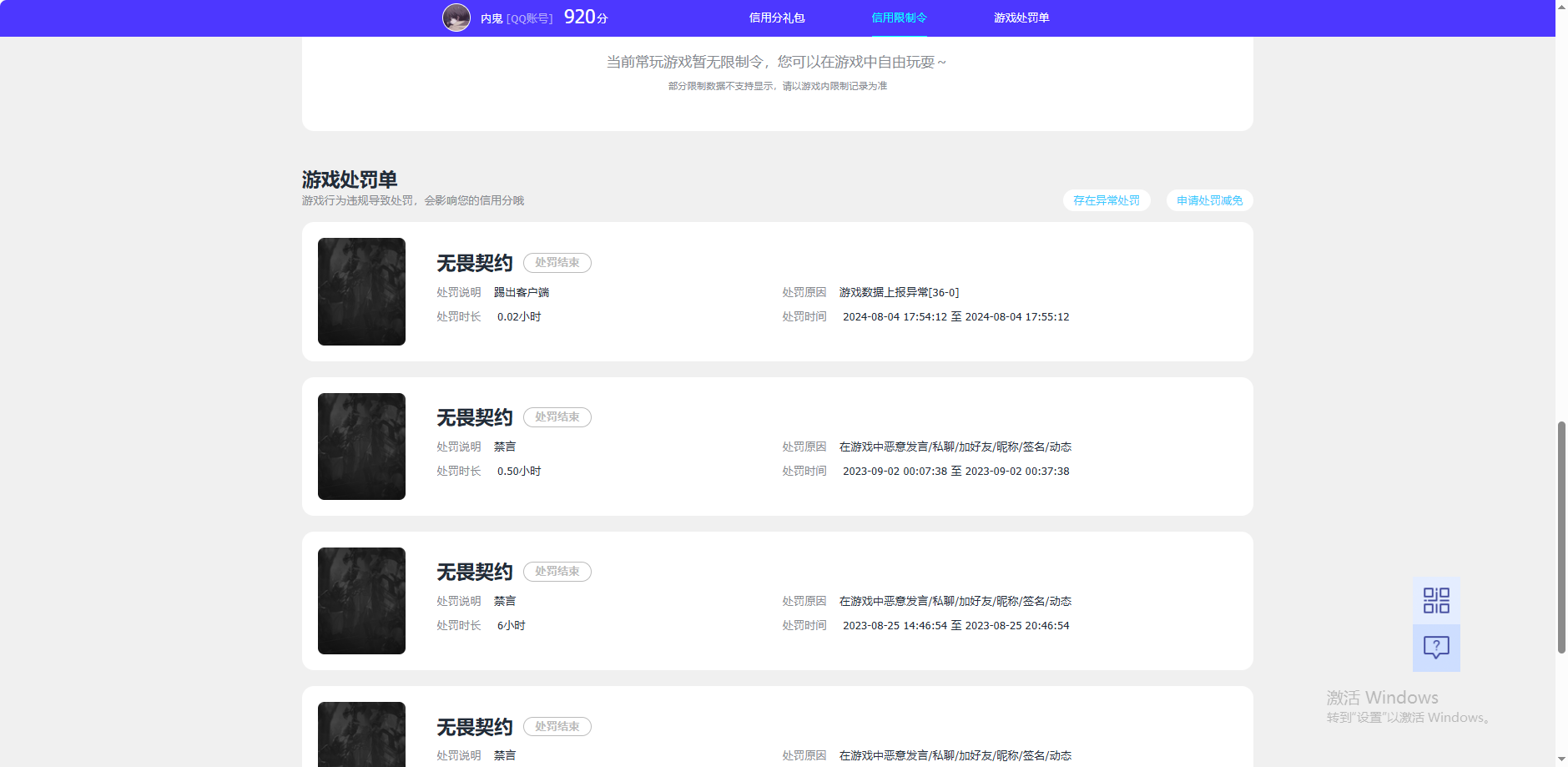
Task: Click the 6小时 duration value
Action: [512, 625]
